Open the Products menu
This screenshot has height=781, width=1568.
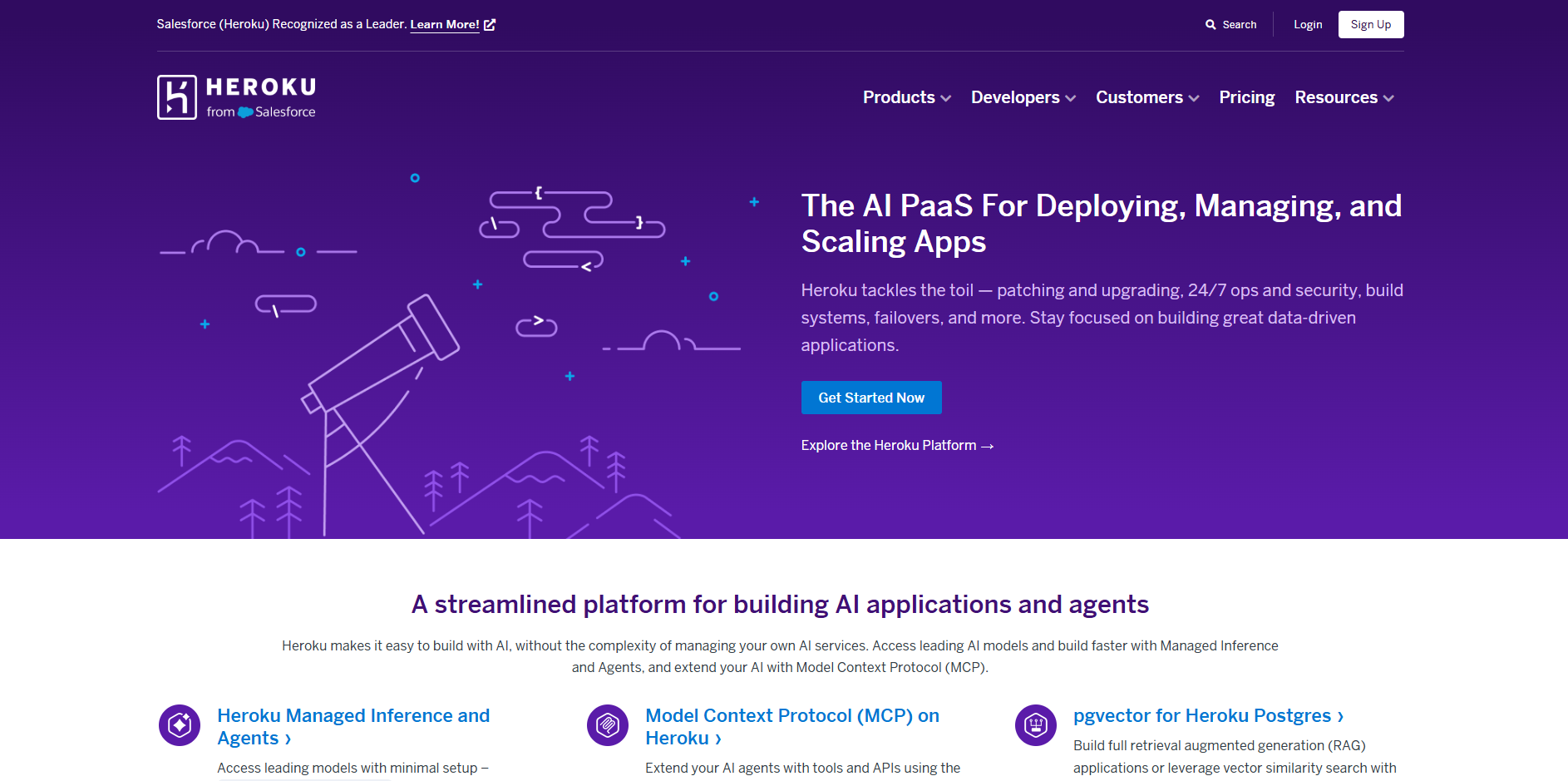point(899,97)
